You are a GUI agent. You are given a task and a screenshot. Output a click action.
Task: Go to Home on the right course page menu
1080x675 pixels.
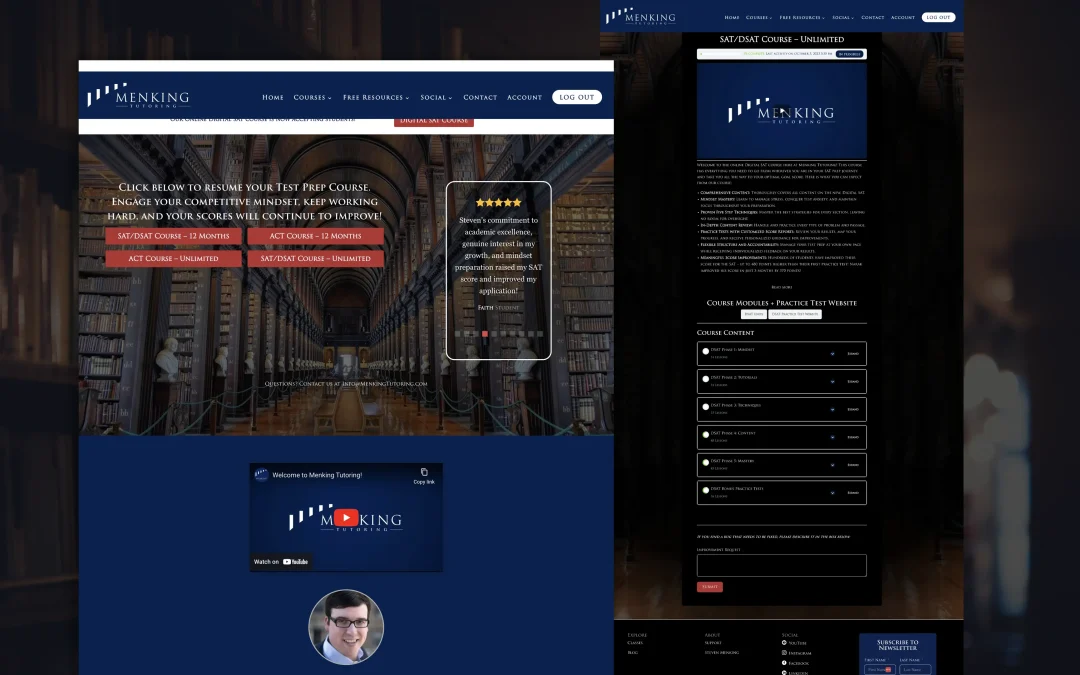(x=731, y=17)
